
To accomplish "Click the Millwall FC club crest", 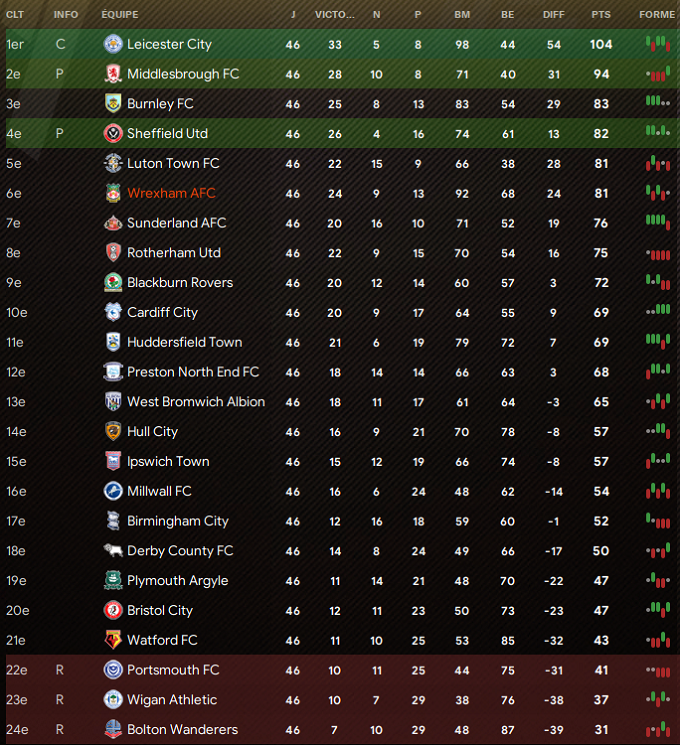I will click(x=113, y=491).
